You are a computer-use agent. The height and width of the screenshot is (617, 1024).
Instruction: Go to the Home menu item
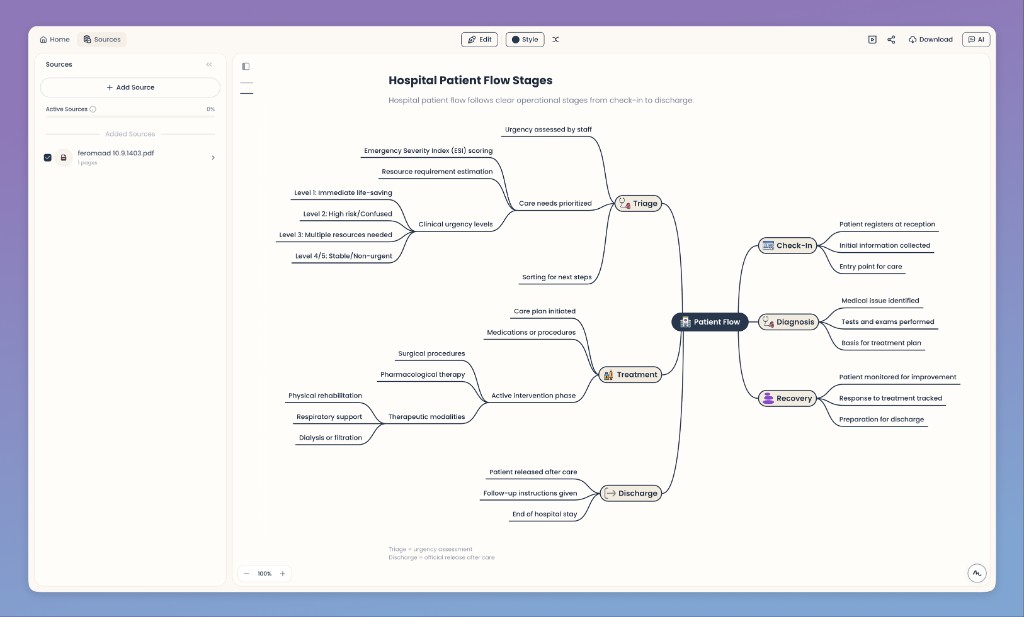click(53, 39)
